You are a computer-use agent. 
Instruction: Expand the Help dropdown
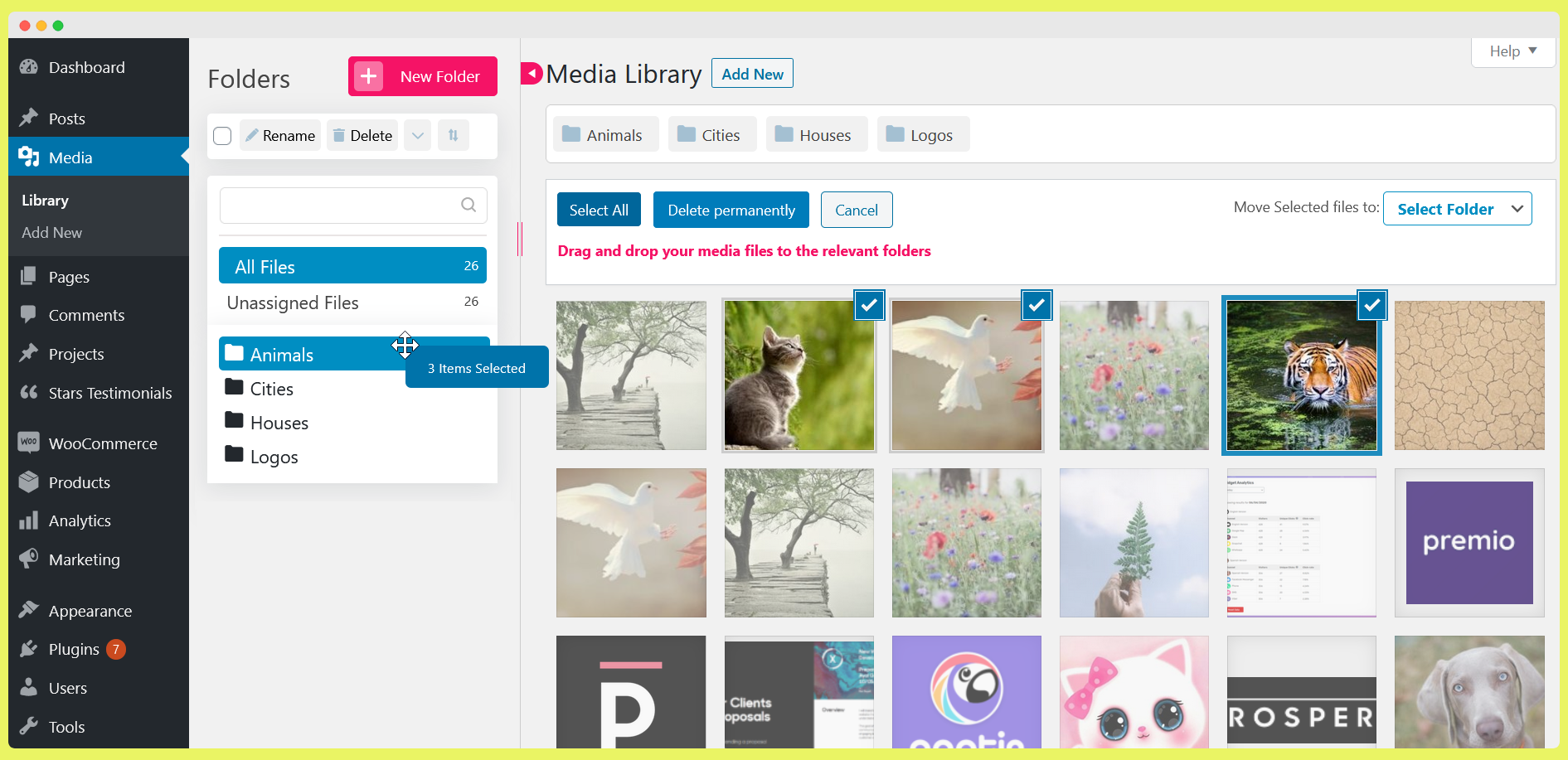coord(1512,51)
